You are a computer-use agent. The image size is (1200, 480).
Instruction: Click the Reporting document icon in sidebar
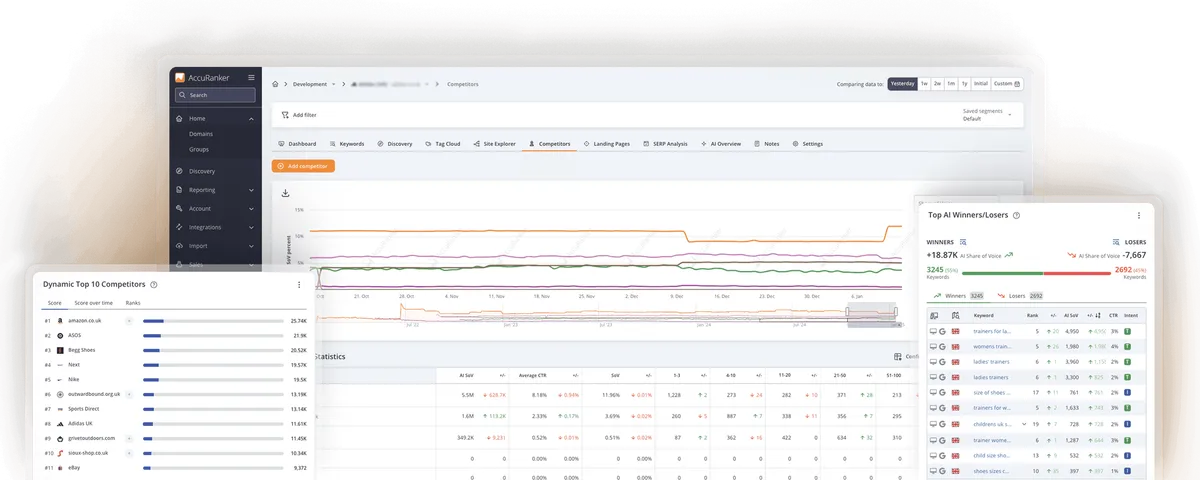pyautogui.click(x=179, y=190)
